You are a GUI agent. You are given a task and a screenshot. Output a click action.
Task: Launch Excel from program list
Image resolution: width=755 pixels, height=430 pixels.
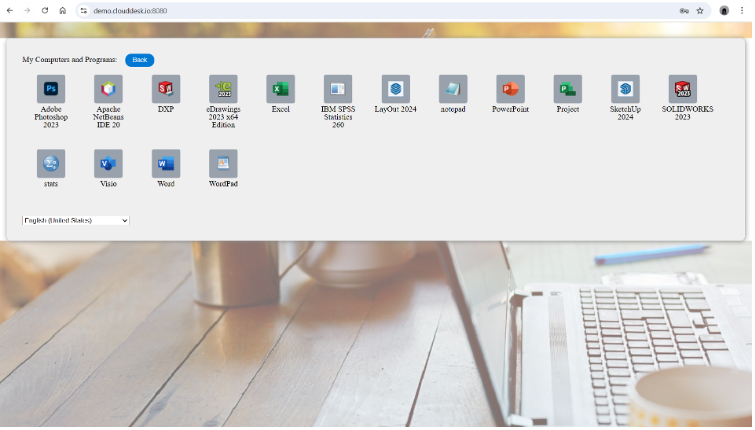pyautogui.click(x=280, y=89)
